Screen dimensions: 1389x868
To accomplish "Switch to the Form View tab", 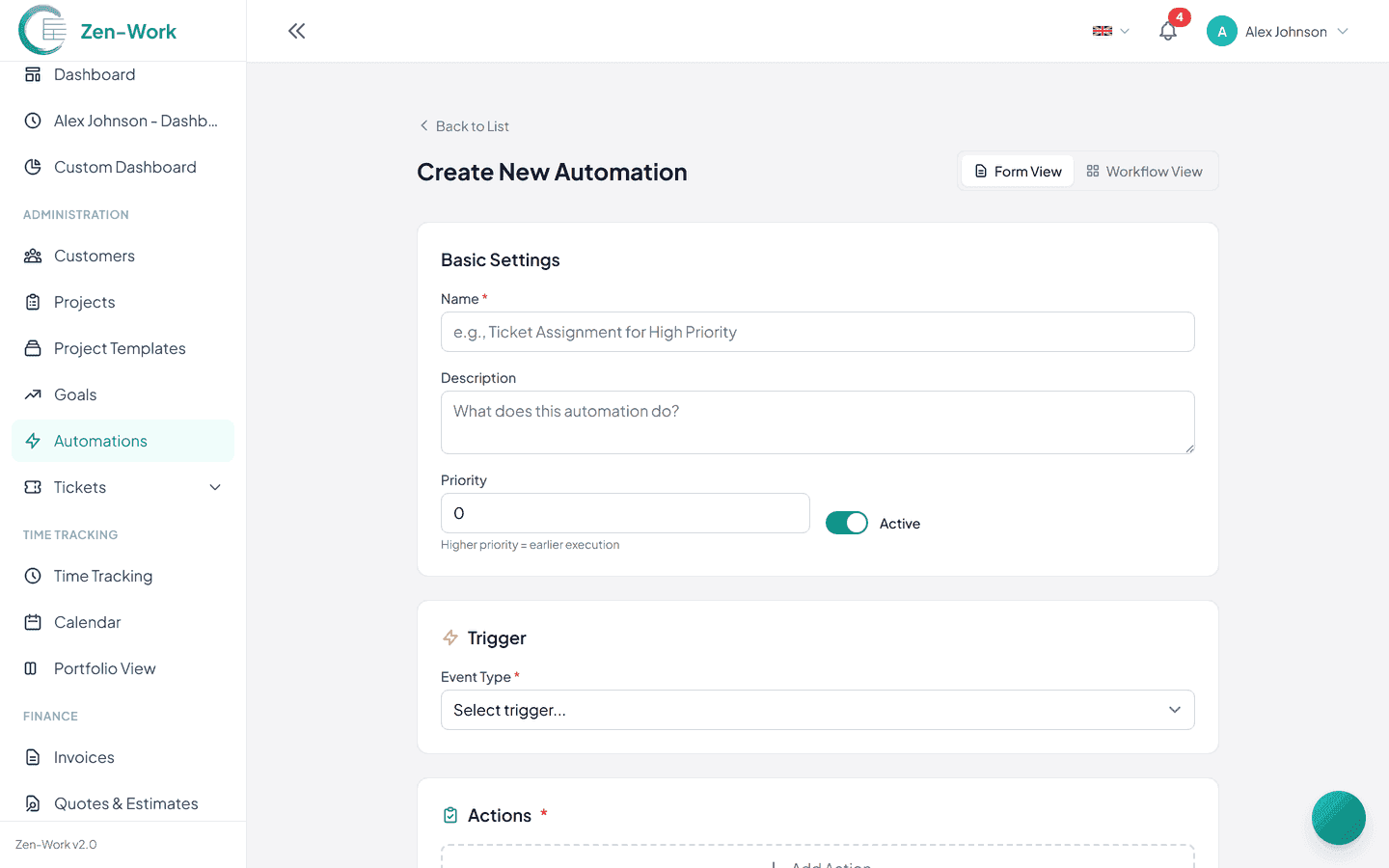I will click(1018, 172).
